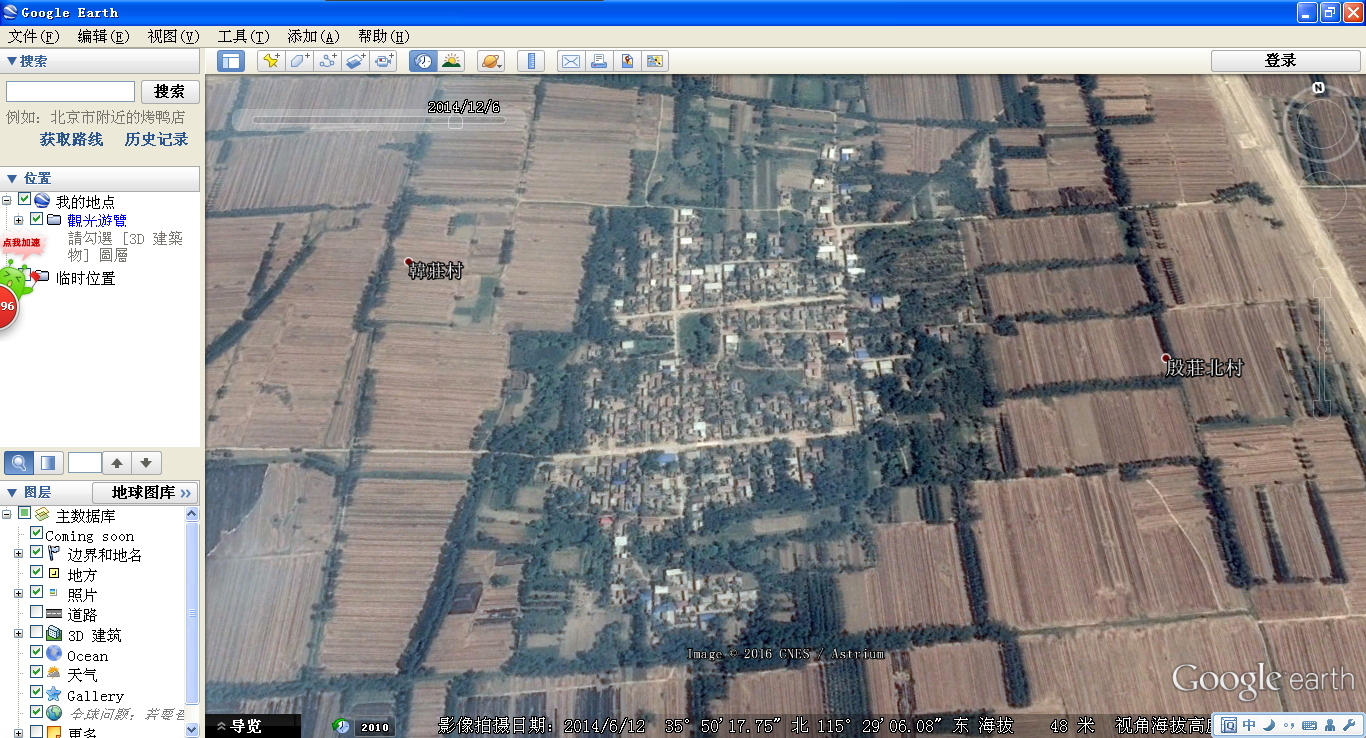Uncheck the 觀光游覽 checkbox
Image resolution: width=1366 pixels, height=738 pixels.
click(37, 219)
